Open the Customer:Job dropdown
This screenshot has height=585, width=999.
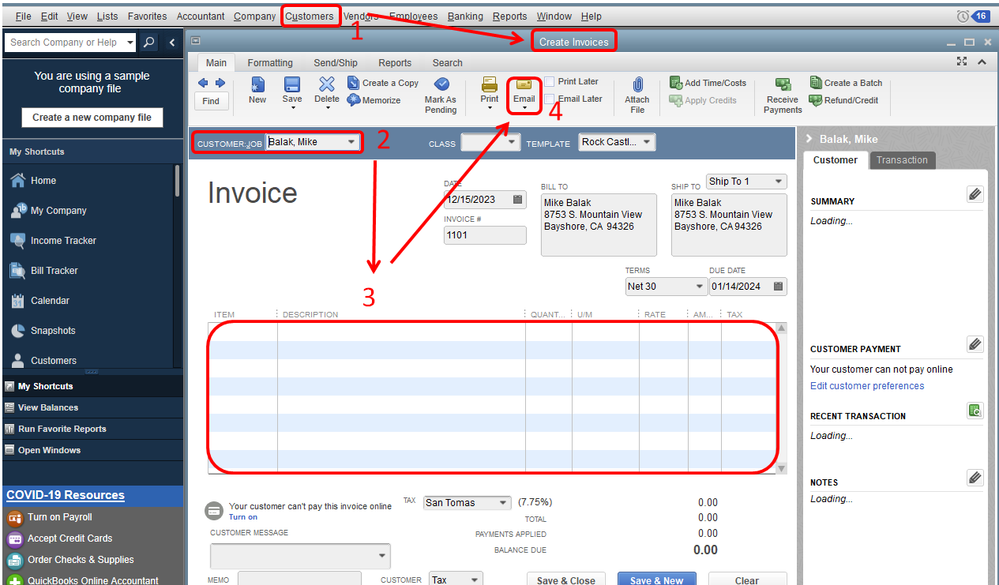(x=351, y=142)
